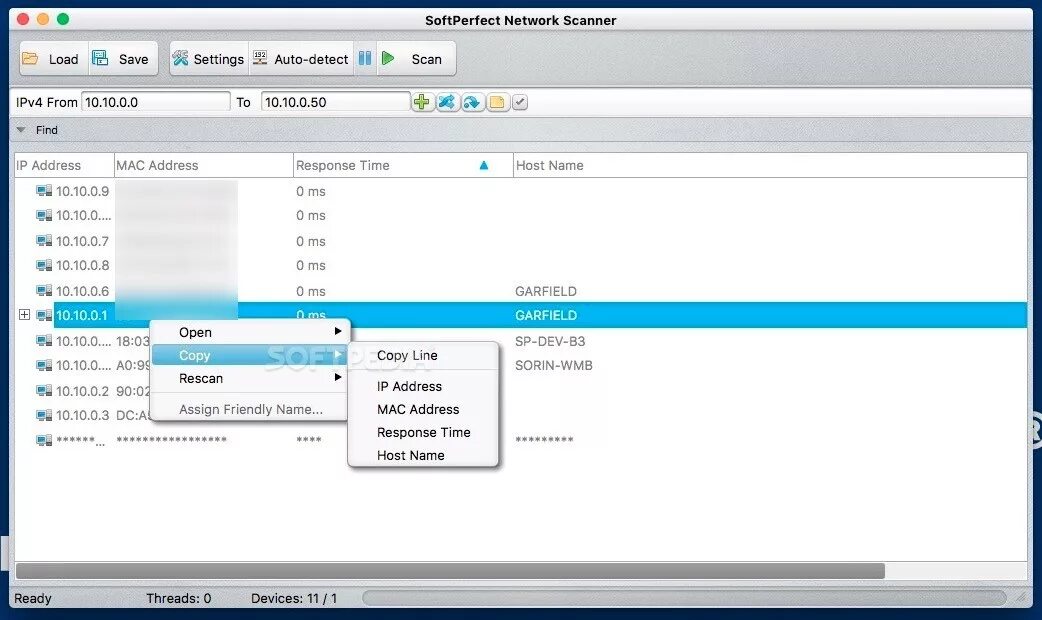1042x620 pixels.
Task: Click the horizontal scrollbar under the device list
Action: [450, 571]
